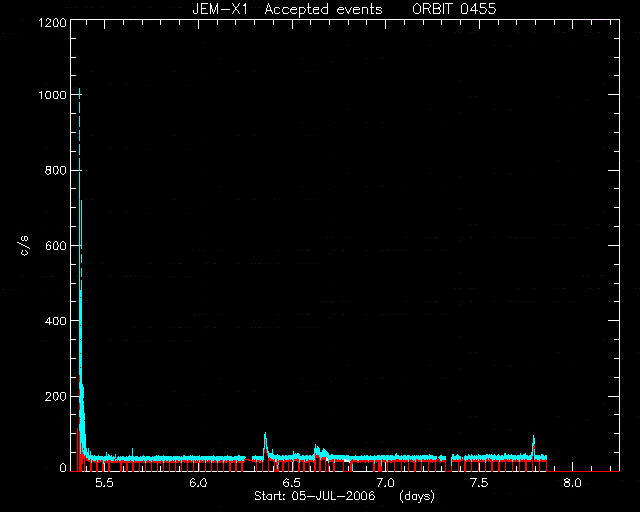
Task: Click the 1000 tick label on the y-axis
Action: (52, 95)
